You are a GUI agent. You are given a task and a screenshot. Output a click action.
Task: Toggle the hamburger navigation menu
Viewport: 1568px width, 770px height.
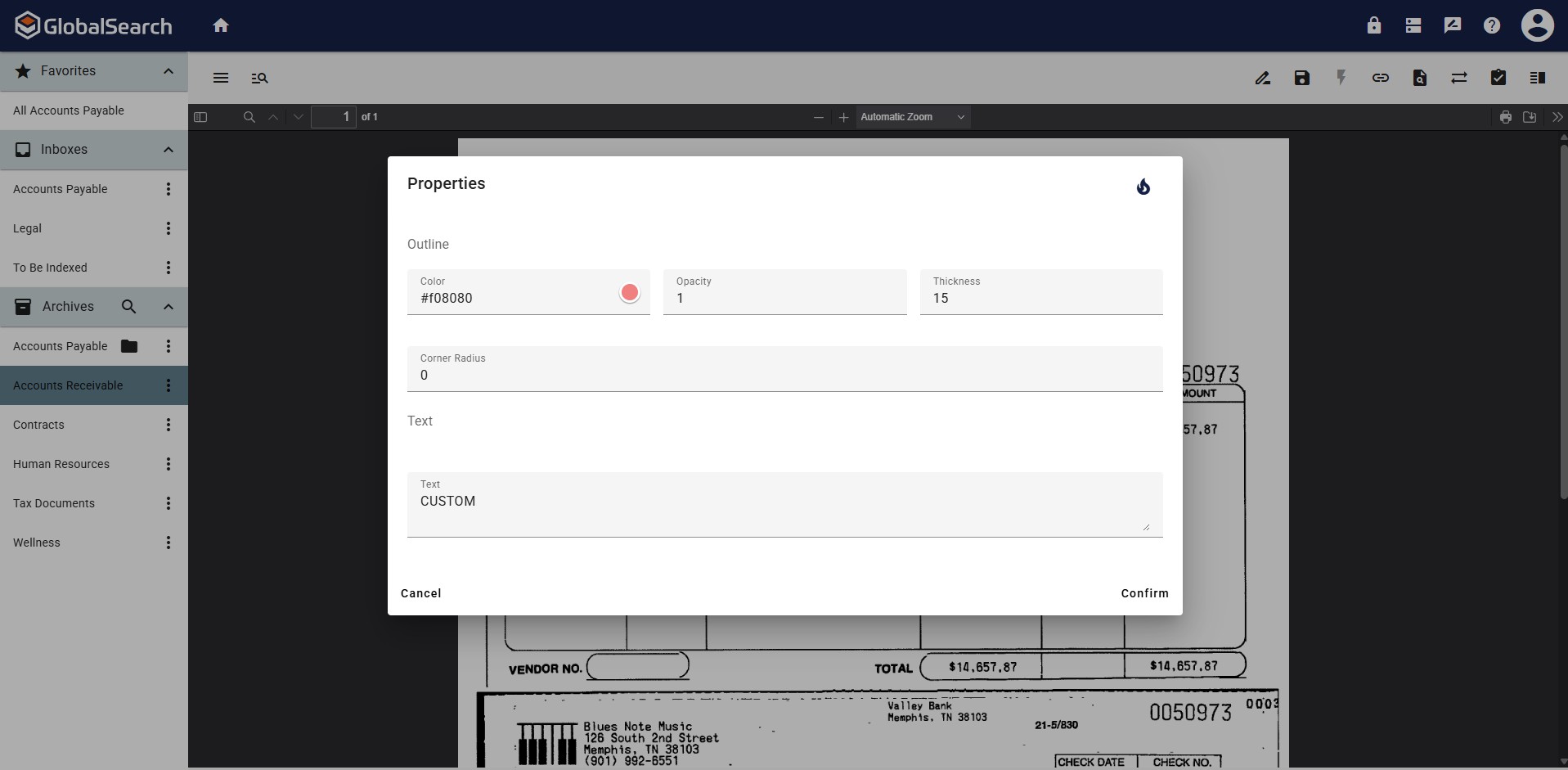[x=221, y=78]
